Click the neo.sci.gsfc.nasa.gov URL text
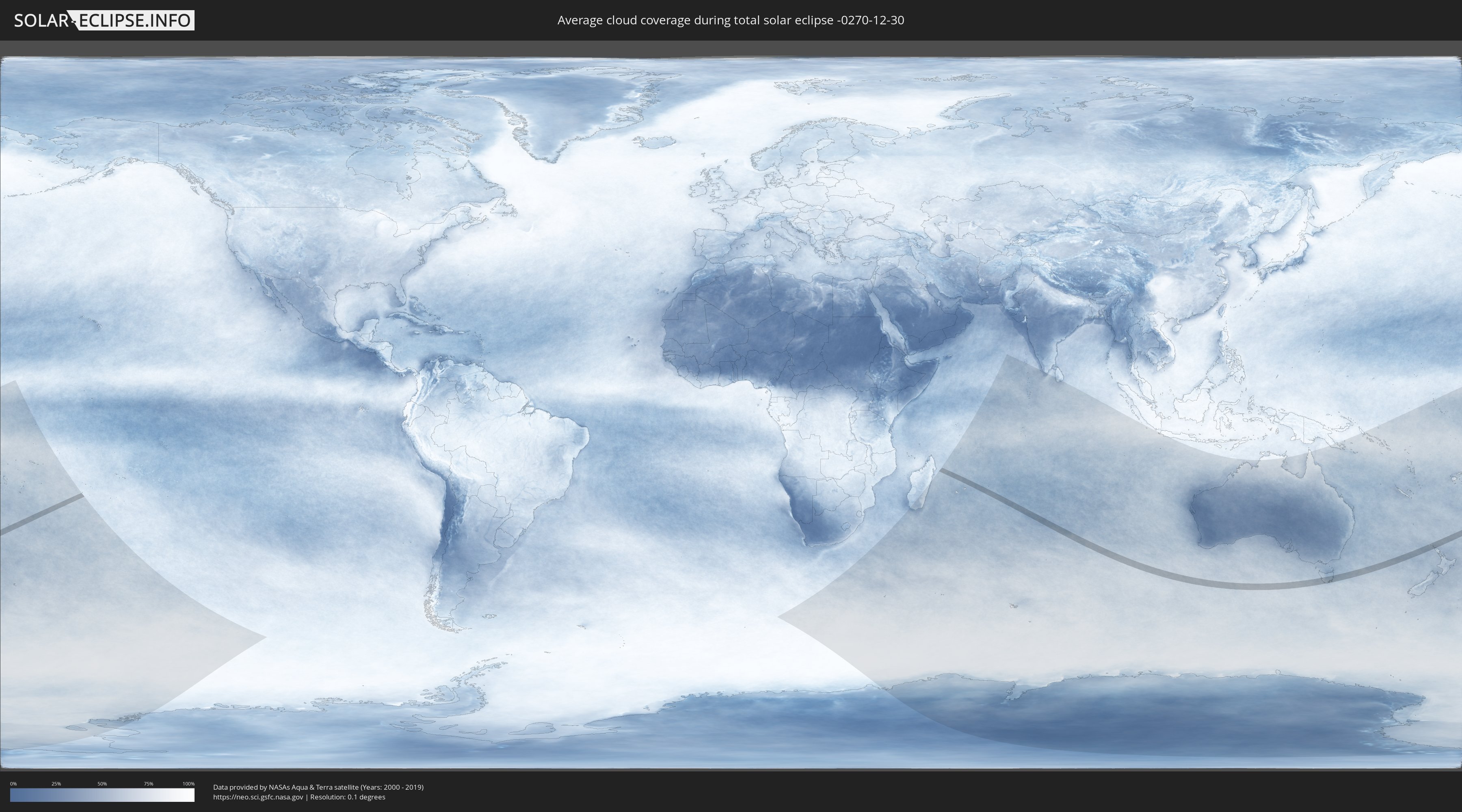The image size is (1462, 812). [258, 797]
